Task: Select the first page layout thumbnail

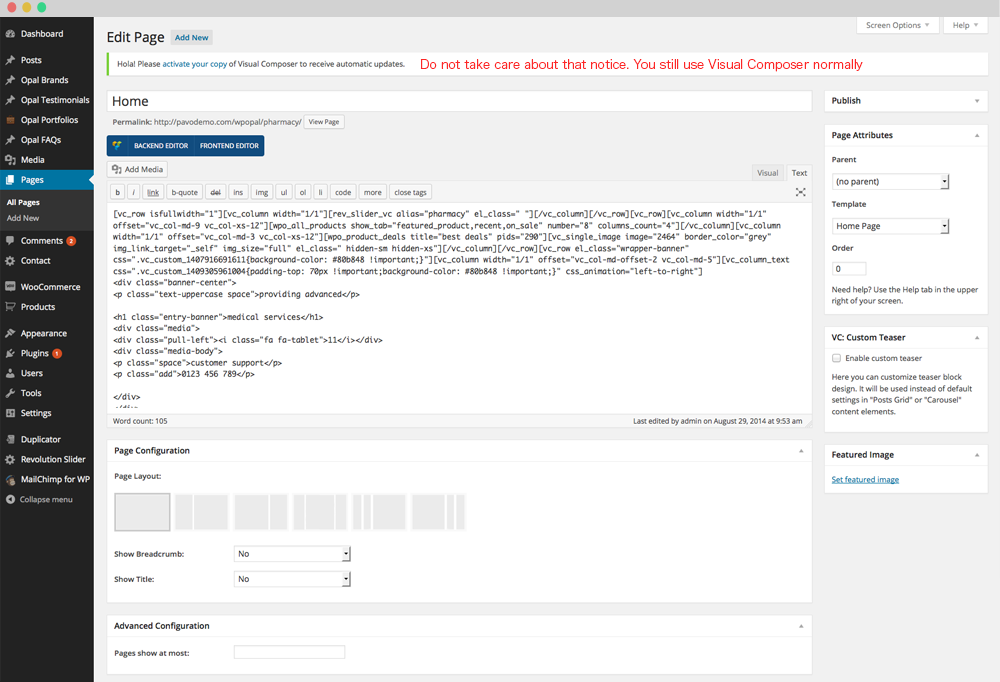Action: [143, 511]
